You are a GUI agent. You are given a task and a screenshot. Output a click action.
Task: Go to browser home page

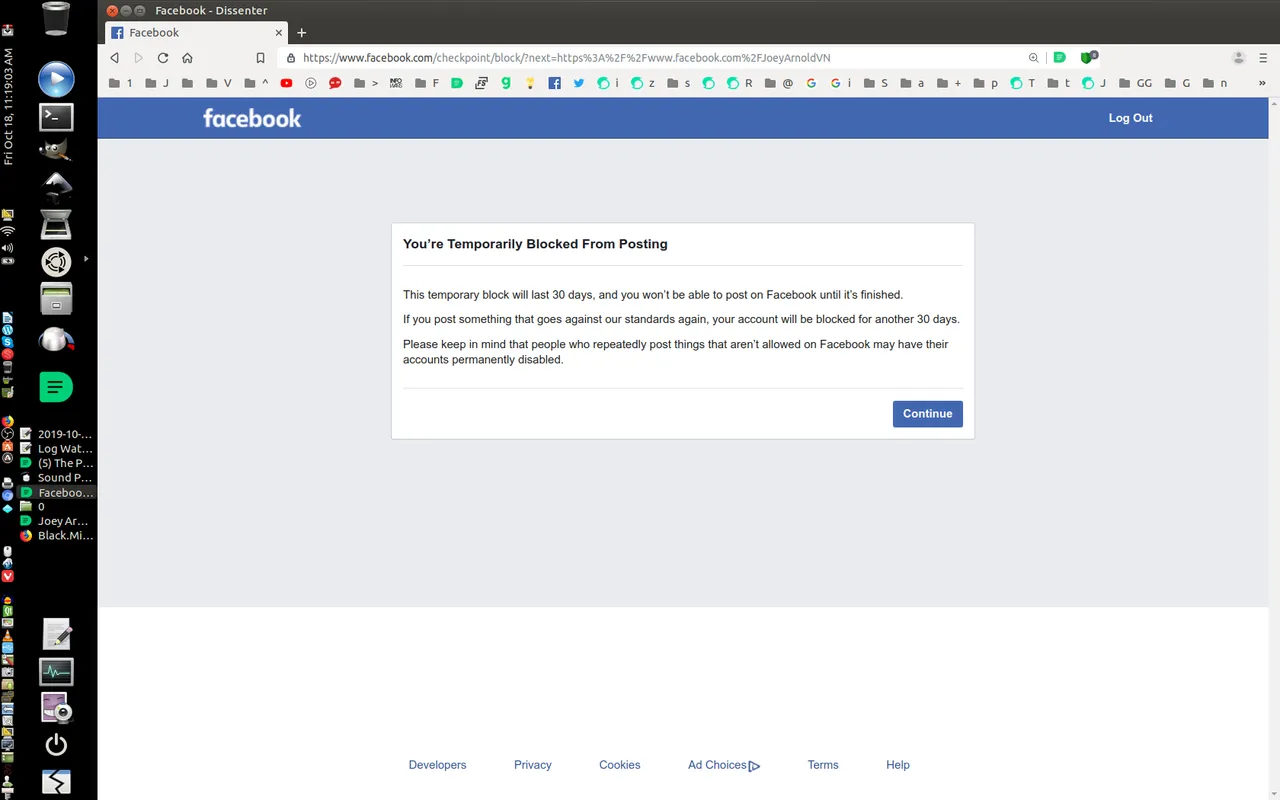(x=187, y=58)
